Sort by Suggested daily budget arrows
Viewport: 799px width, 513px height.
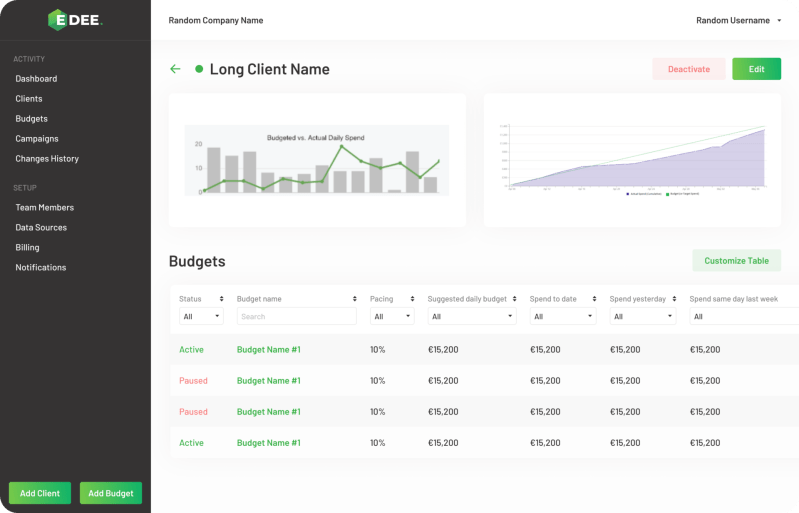[x=515, y=299]
